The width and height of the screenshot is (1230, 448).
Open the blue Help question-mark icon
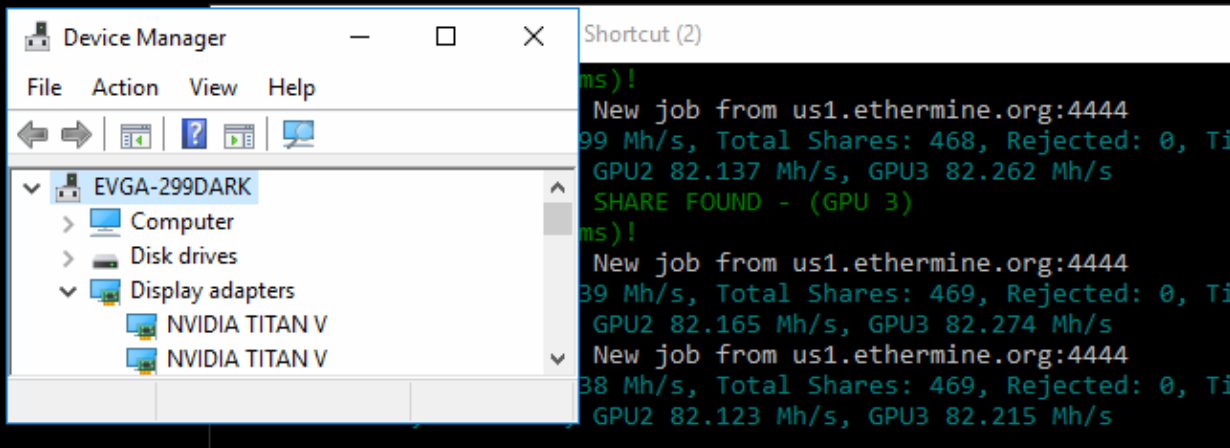coord(194,133)
